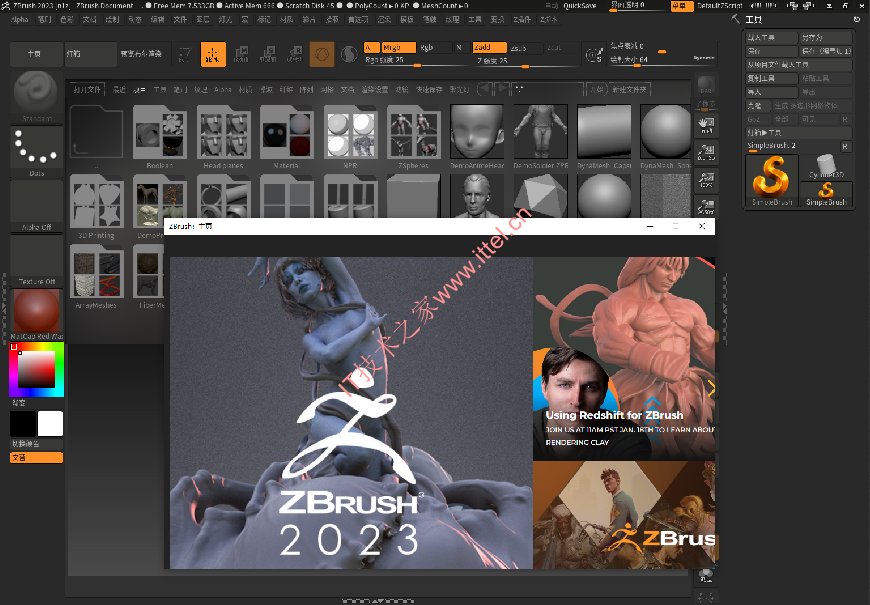Screen dimensions: 870x605
Task: Toggle the Mrgb button
Action: click(x=399, y=48)
